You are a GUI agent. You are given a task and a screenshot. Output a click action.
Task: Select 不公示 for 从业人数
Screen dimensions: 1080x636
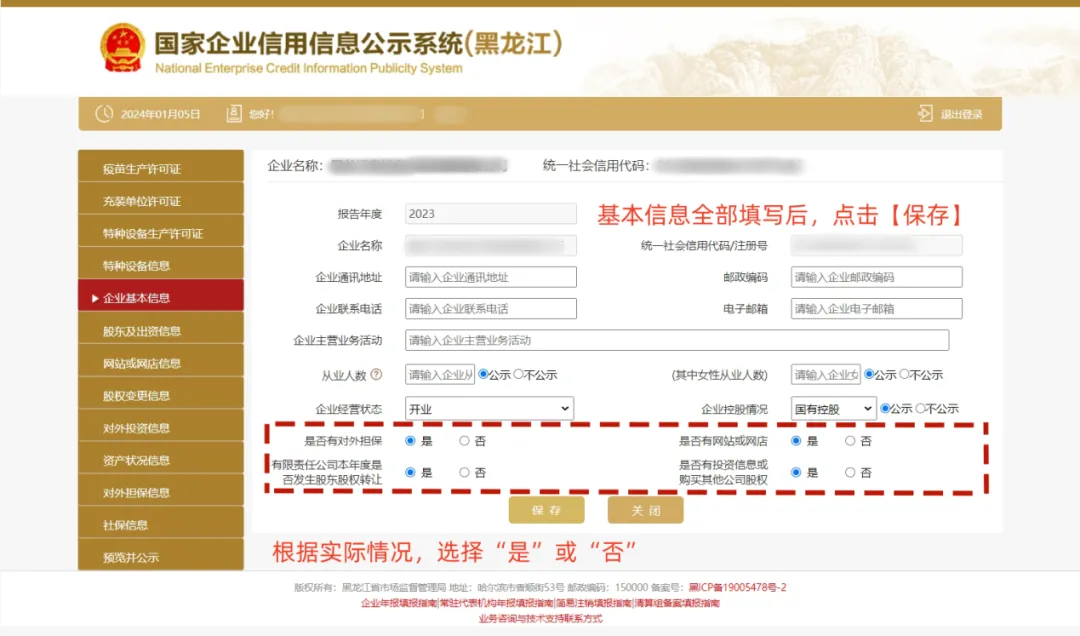pyautogui.click(x=519, y=374)
